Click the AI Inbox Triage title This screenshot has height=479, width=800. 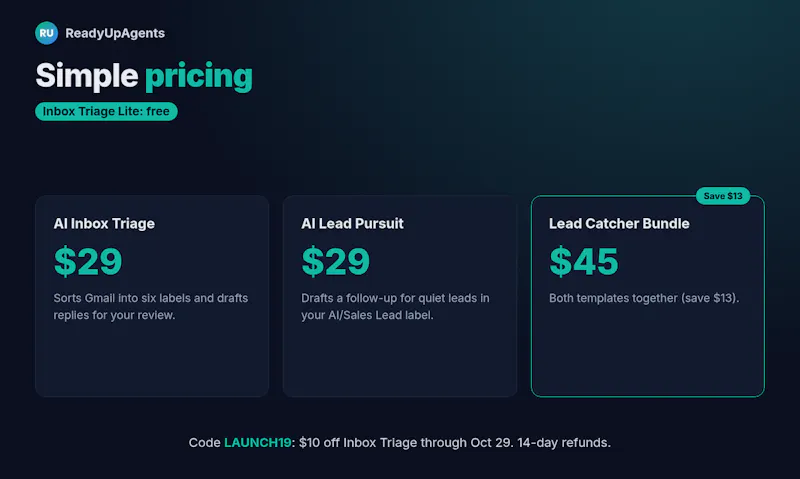pyautogui.click(x=104, y=223)
